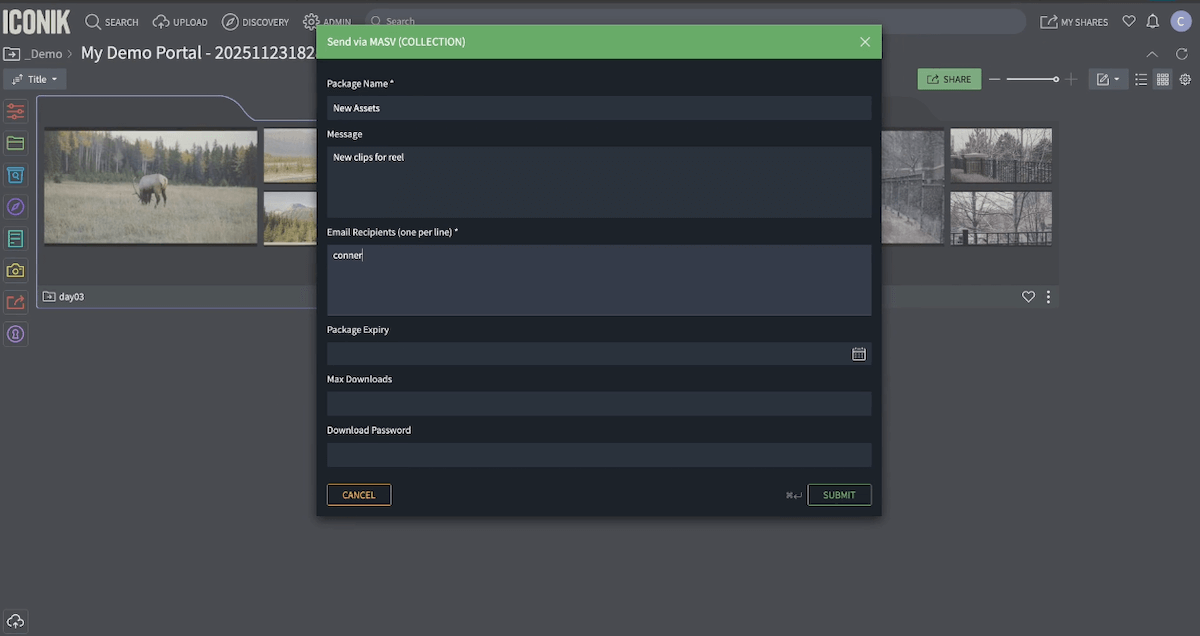
Task: Open the Title sort dropdown
Action: pos(35,79)
